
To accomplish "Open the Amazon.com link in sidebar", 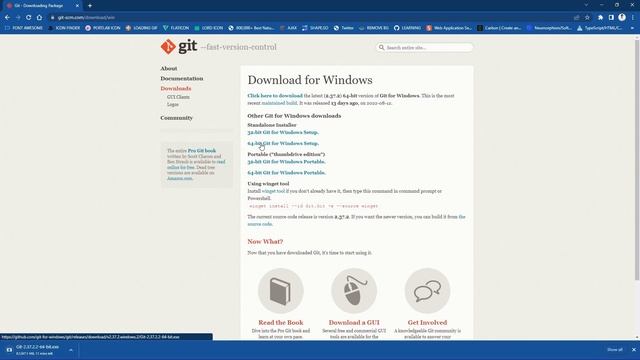I will 180,178.
